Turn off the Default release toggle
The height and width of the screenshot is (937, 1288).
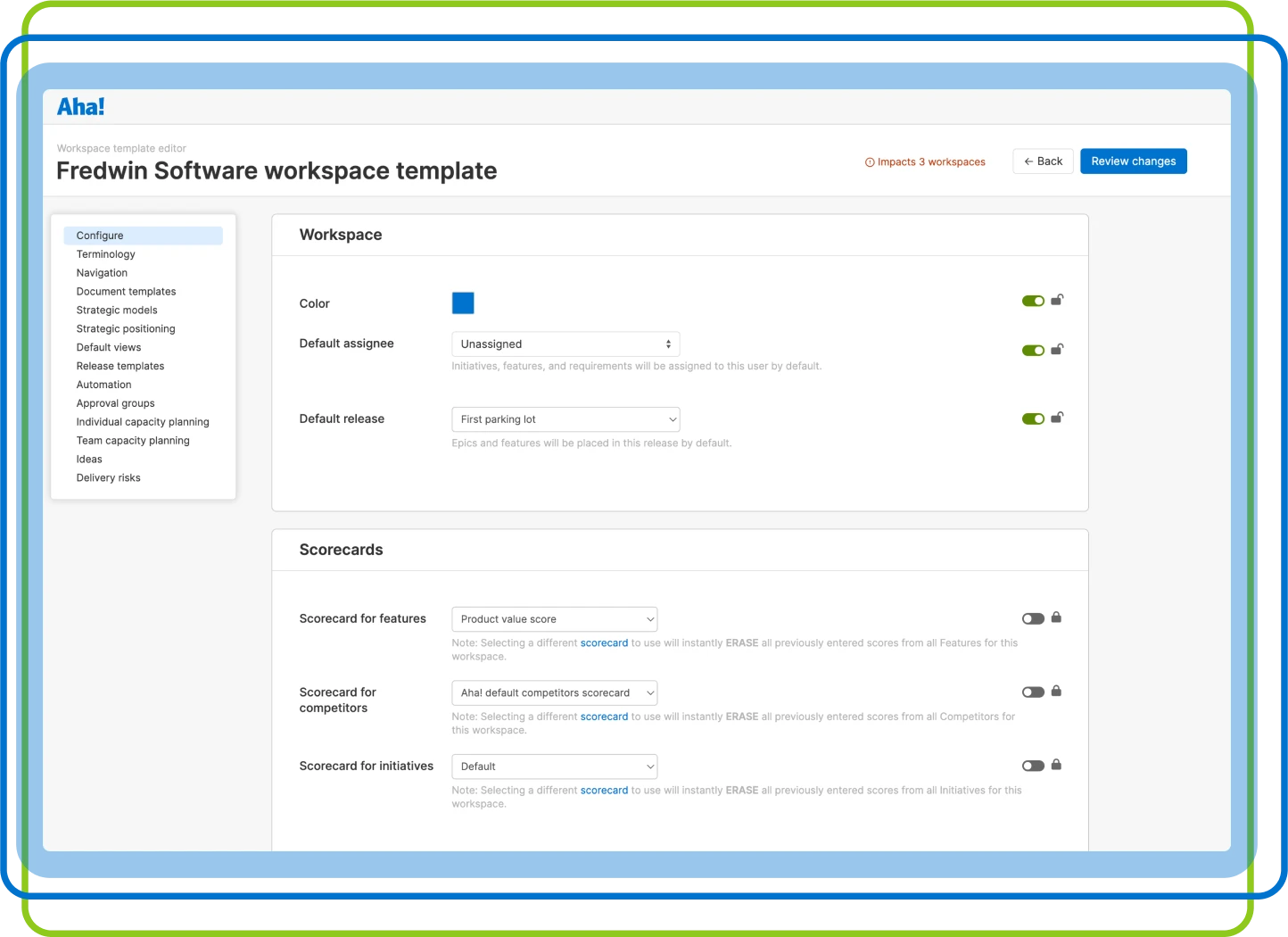click(x=1033, y=419)
